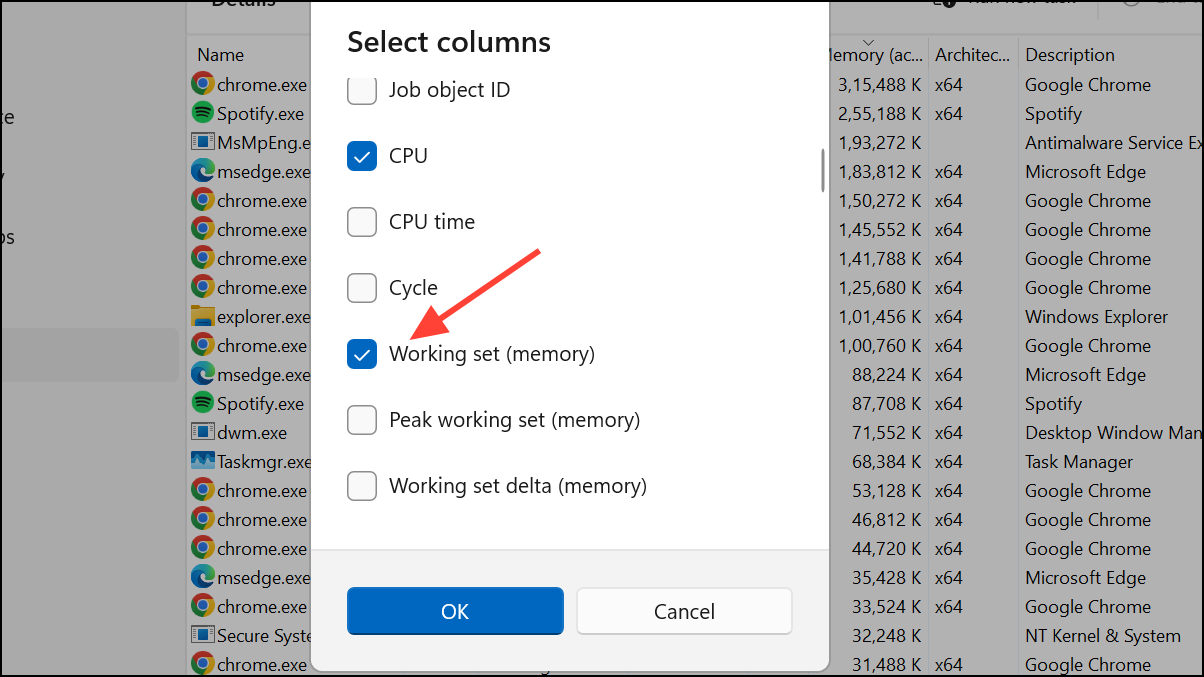Uncheck Working set (memory)
The image size is (1204, 677).
coord(361,354)
